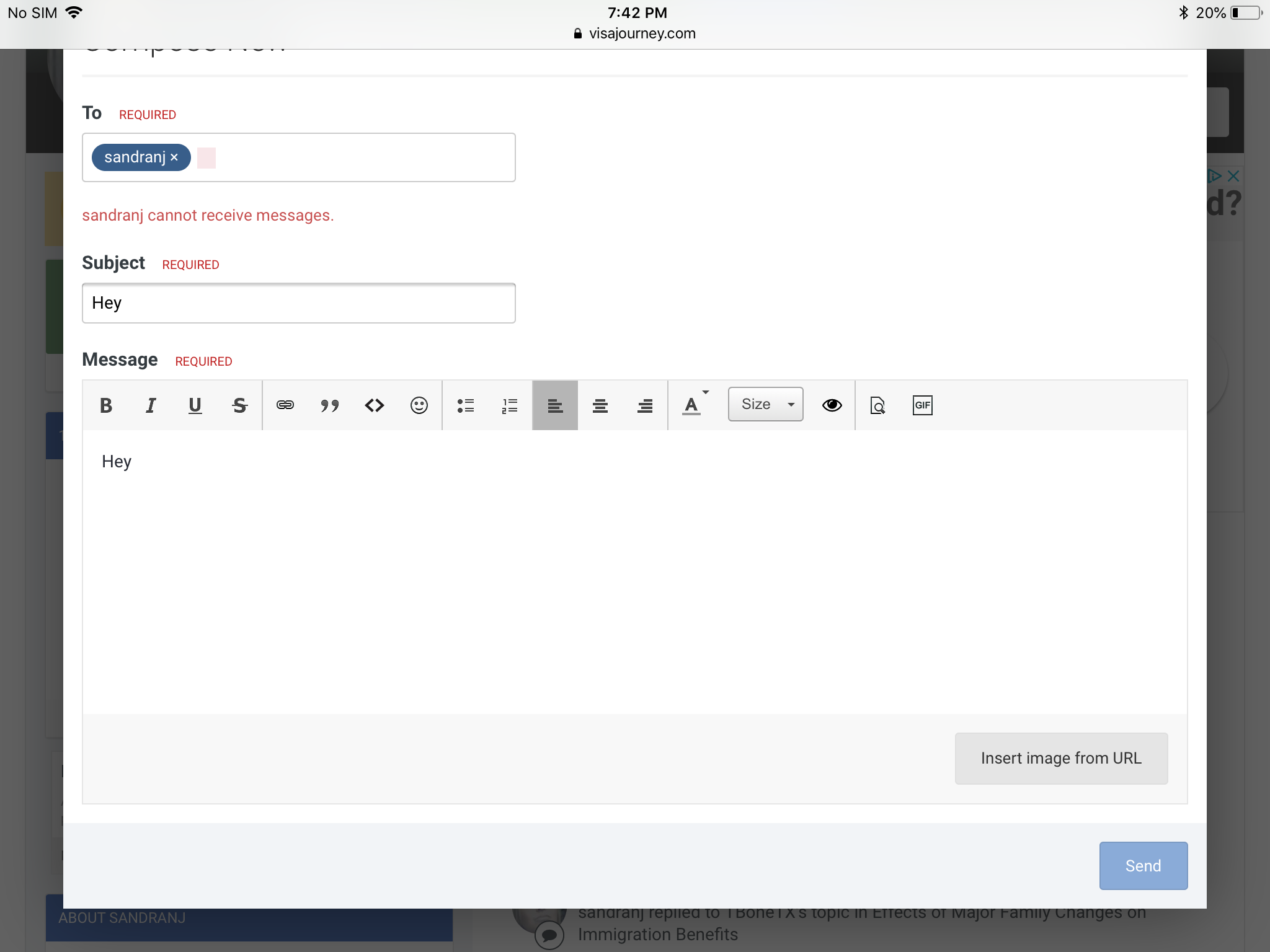Select left text alignment
This screenshot has width=1270, height=952.
555,405
